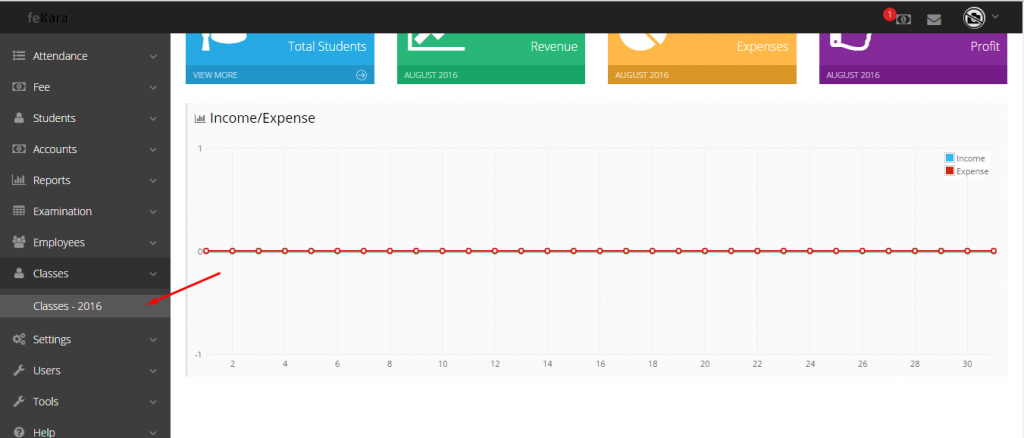Expand the Students menu chevron
Screen dimensions: 1024x438
[x=153, y=119]
